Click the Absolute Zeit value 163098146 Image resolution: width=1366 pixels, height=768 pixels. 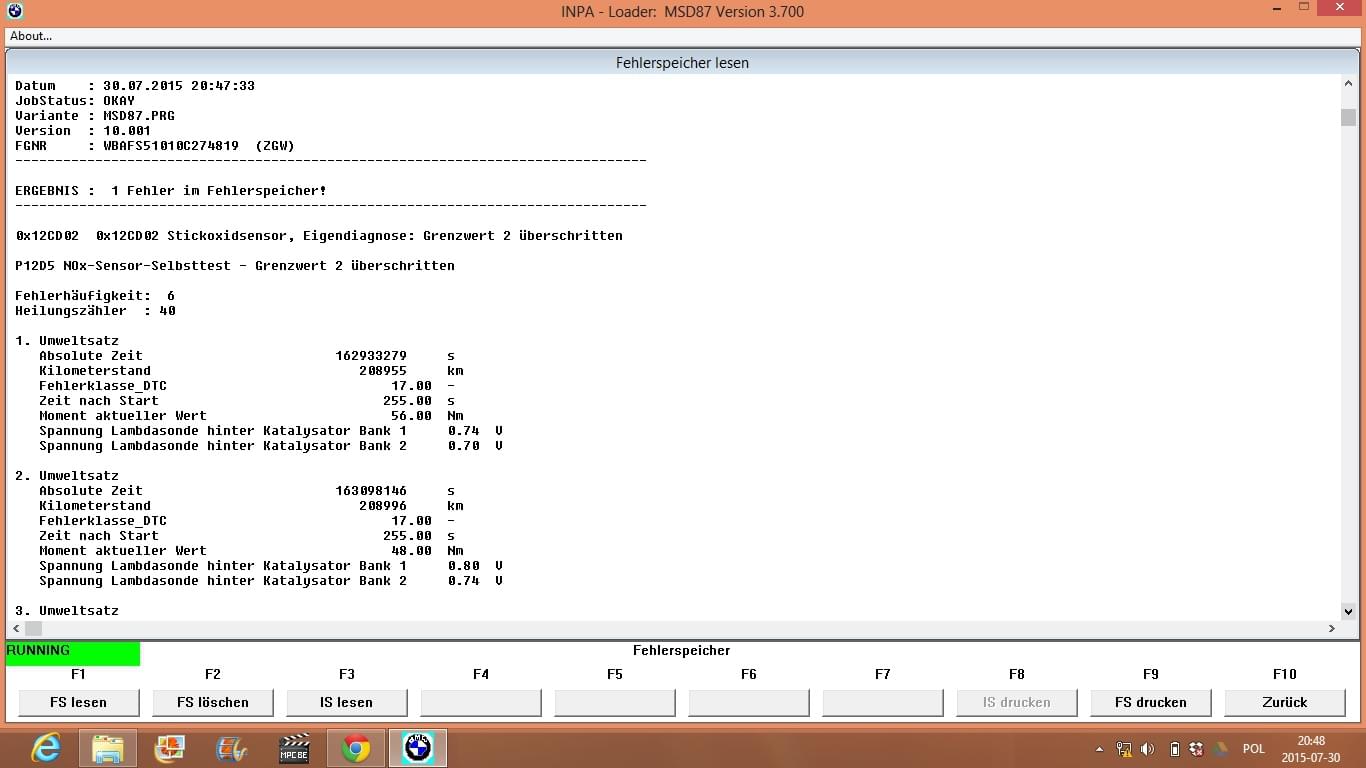point(371,491)
